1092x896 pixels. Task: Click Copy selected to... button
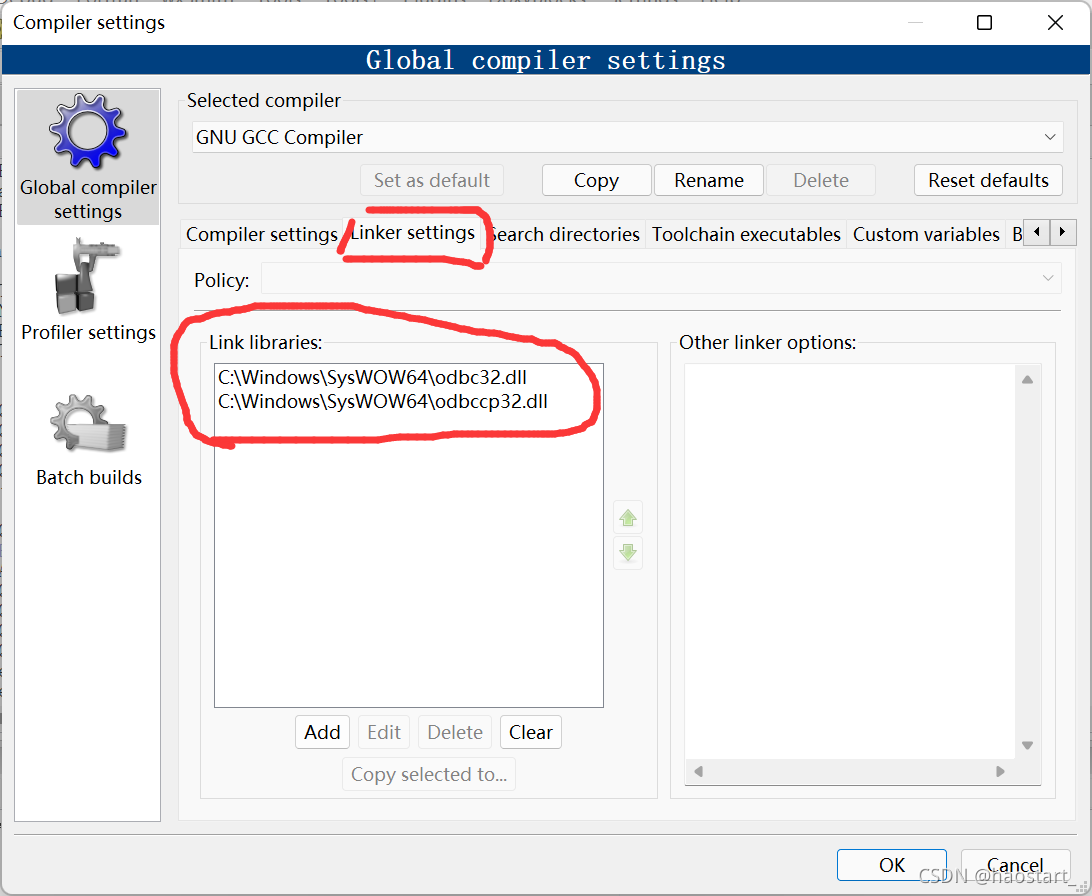429,774
